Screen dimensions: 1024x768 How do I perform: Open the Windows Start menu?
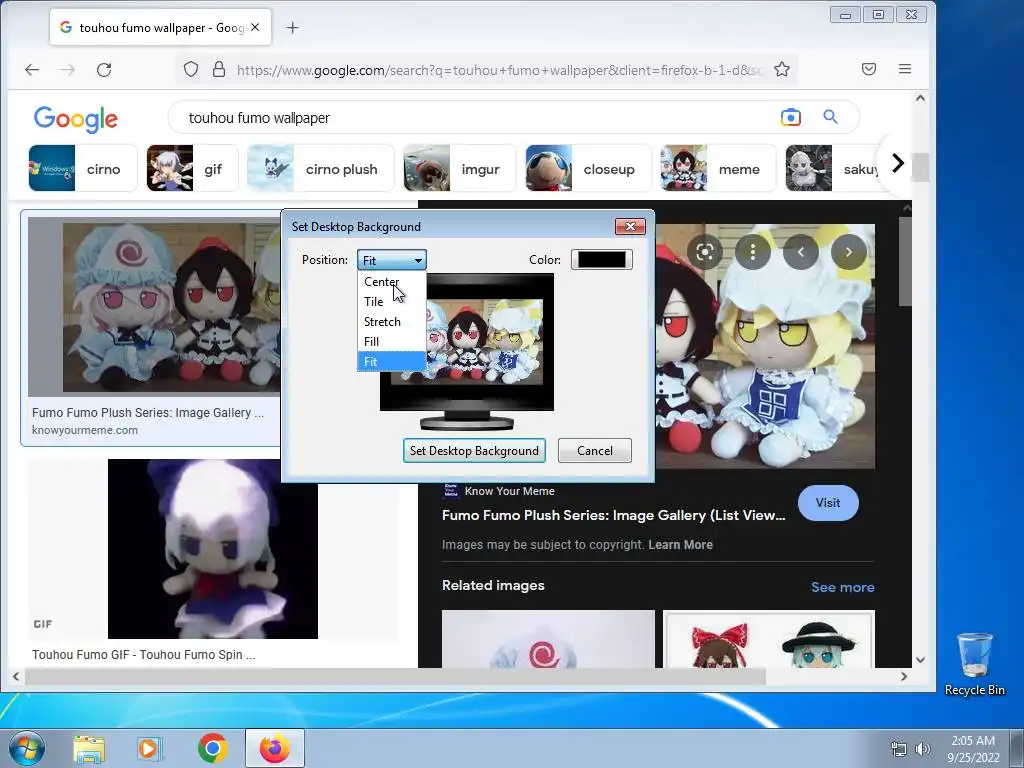[27, 748]
